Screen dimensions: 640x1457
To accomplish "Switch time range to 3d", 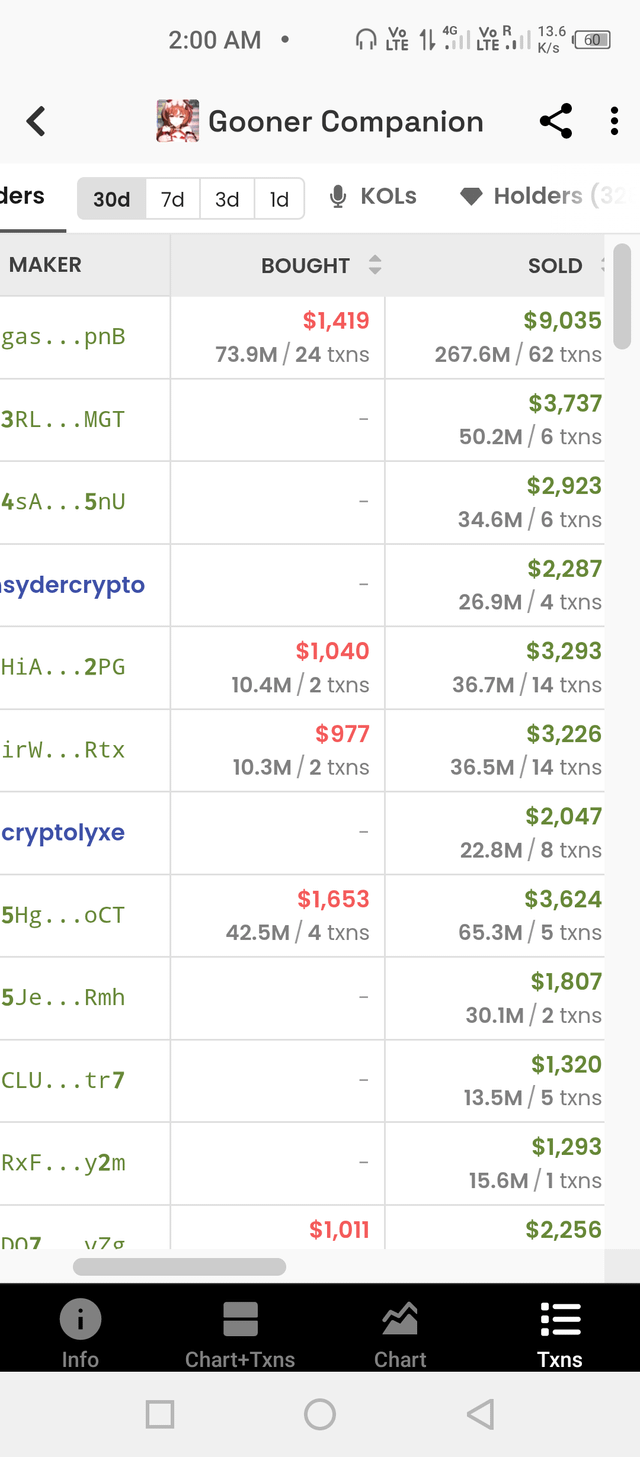I will [227, 199].
